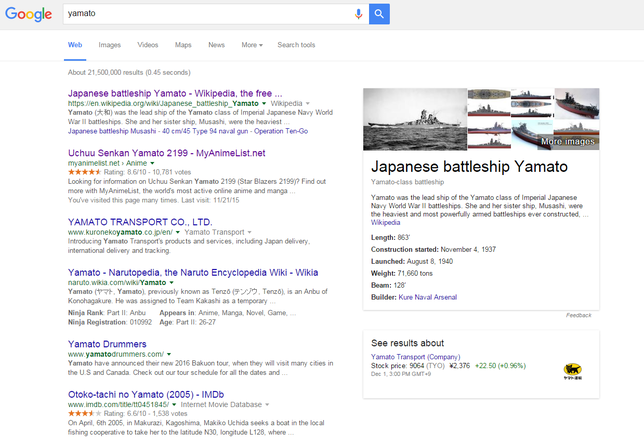Start voice search with microphone icon

[358, 14]
